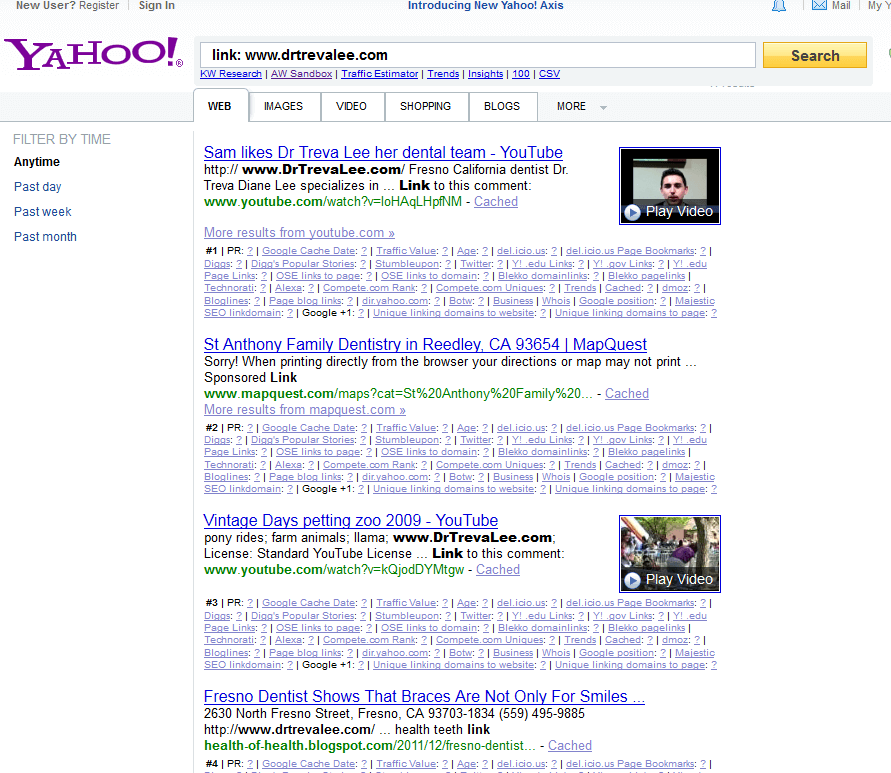Click Trends under the search box
This screenshot has width=891, height=773.
pyautogui.click(x=443, y=74)
